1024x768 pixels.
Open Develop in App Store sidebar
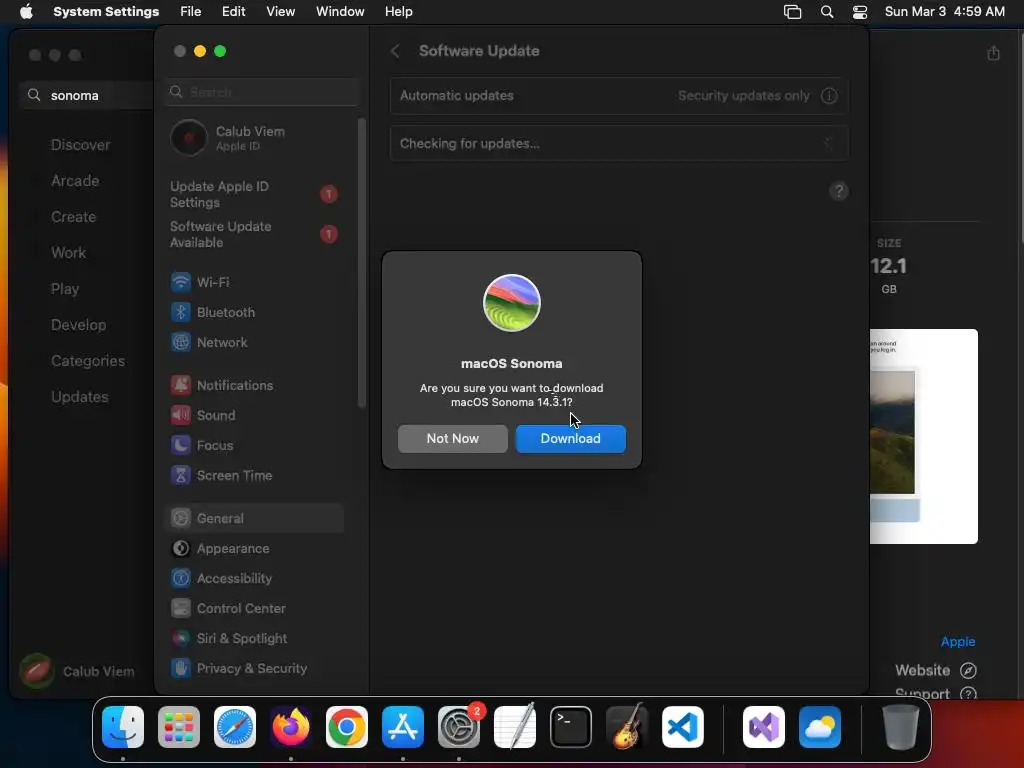(x=78, y=325)
